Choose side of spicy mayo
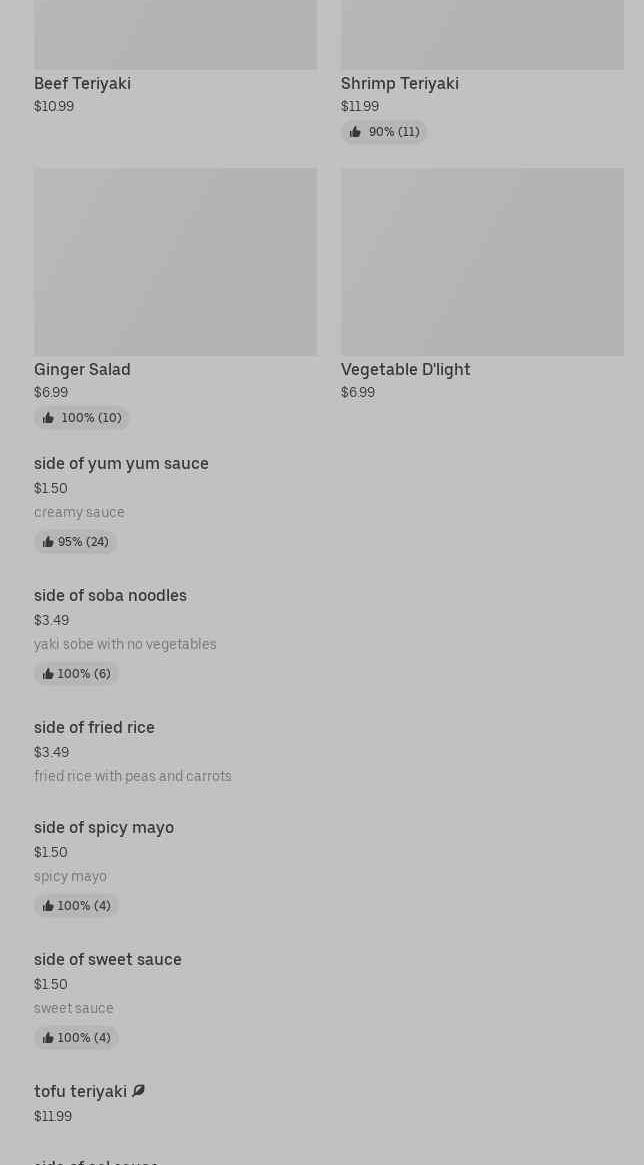The width and height of the screenshot is (644, 1165). click(104, 827)
